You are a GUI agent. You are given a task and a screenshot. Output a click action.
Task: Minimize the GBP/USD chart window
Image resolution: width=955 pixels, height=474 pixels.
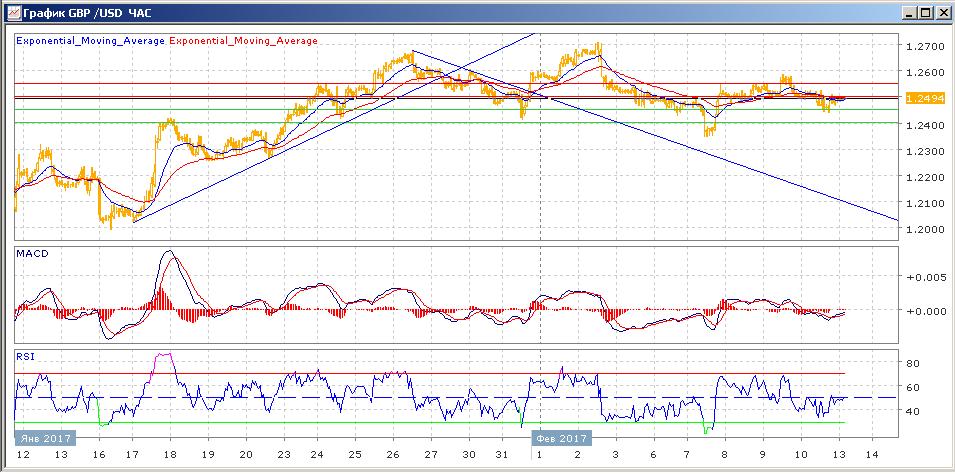(x=911, y=12)
